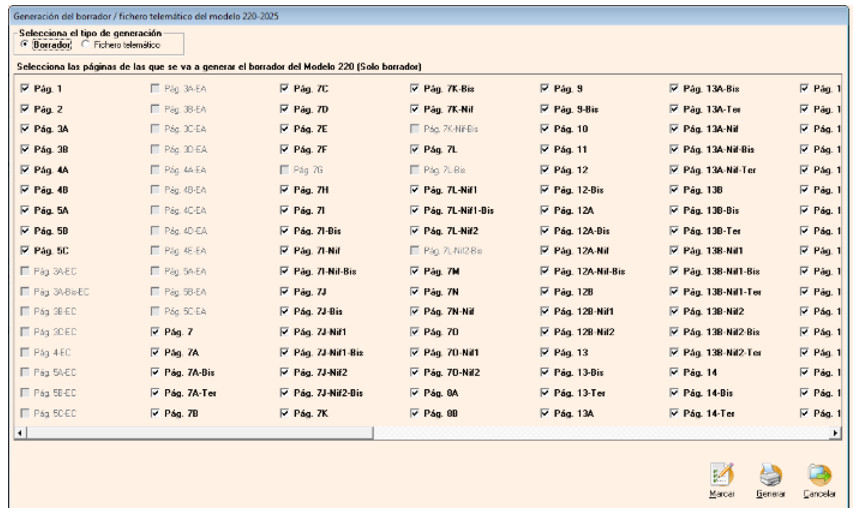Click the Marcar checklist icon
Viewport: 854px width, 520px height.
(722, 475)
